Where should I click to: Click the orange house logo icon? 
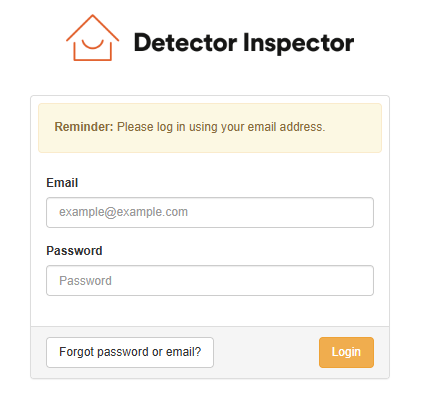pos(93,38)
